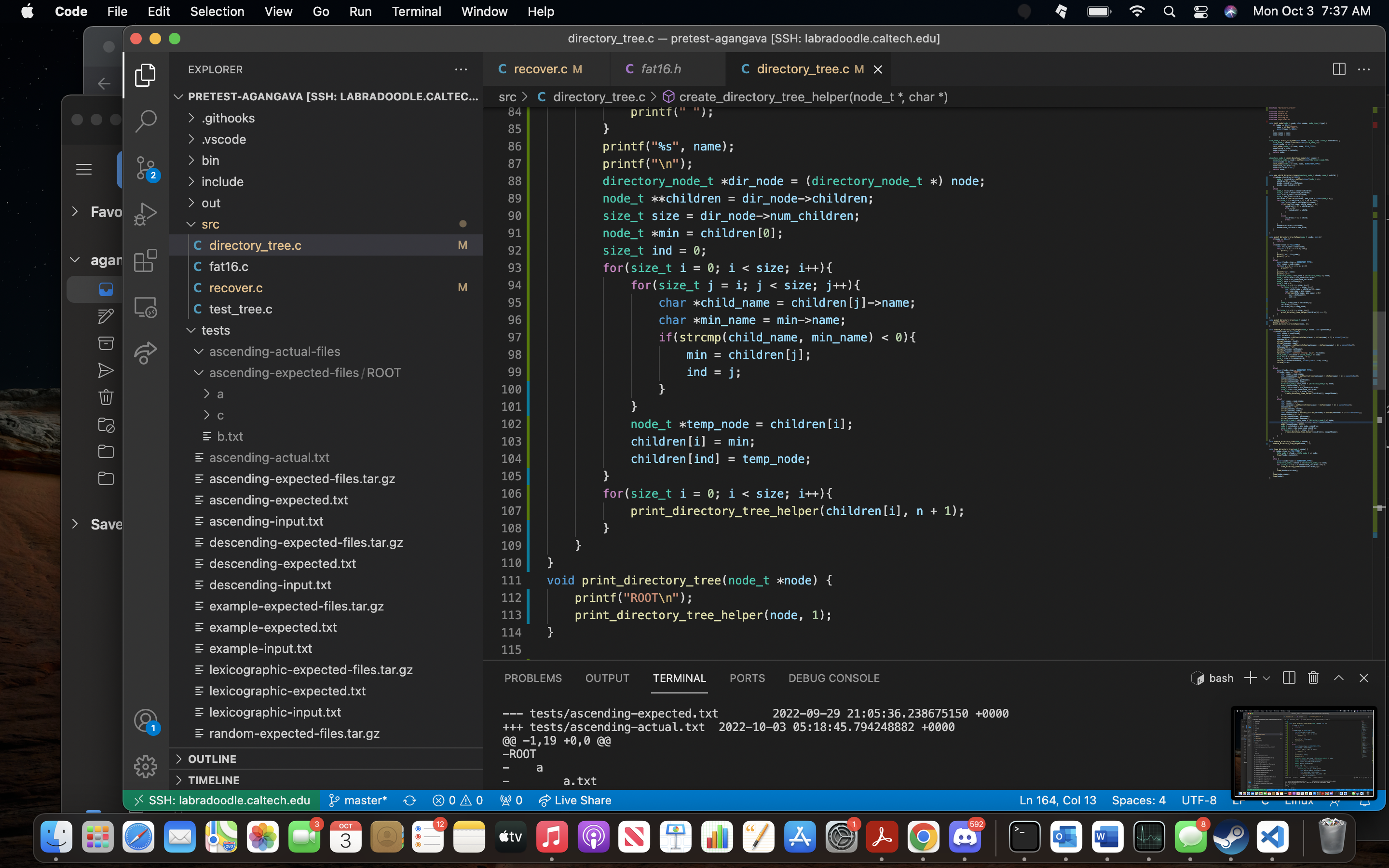The image size is (1389, 868).
Task: Kill terminal with the trash icon
Action: coord(1313,678)
